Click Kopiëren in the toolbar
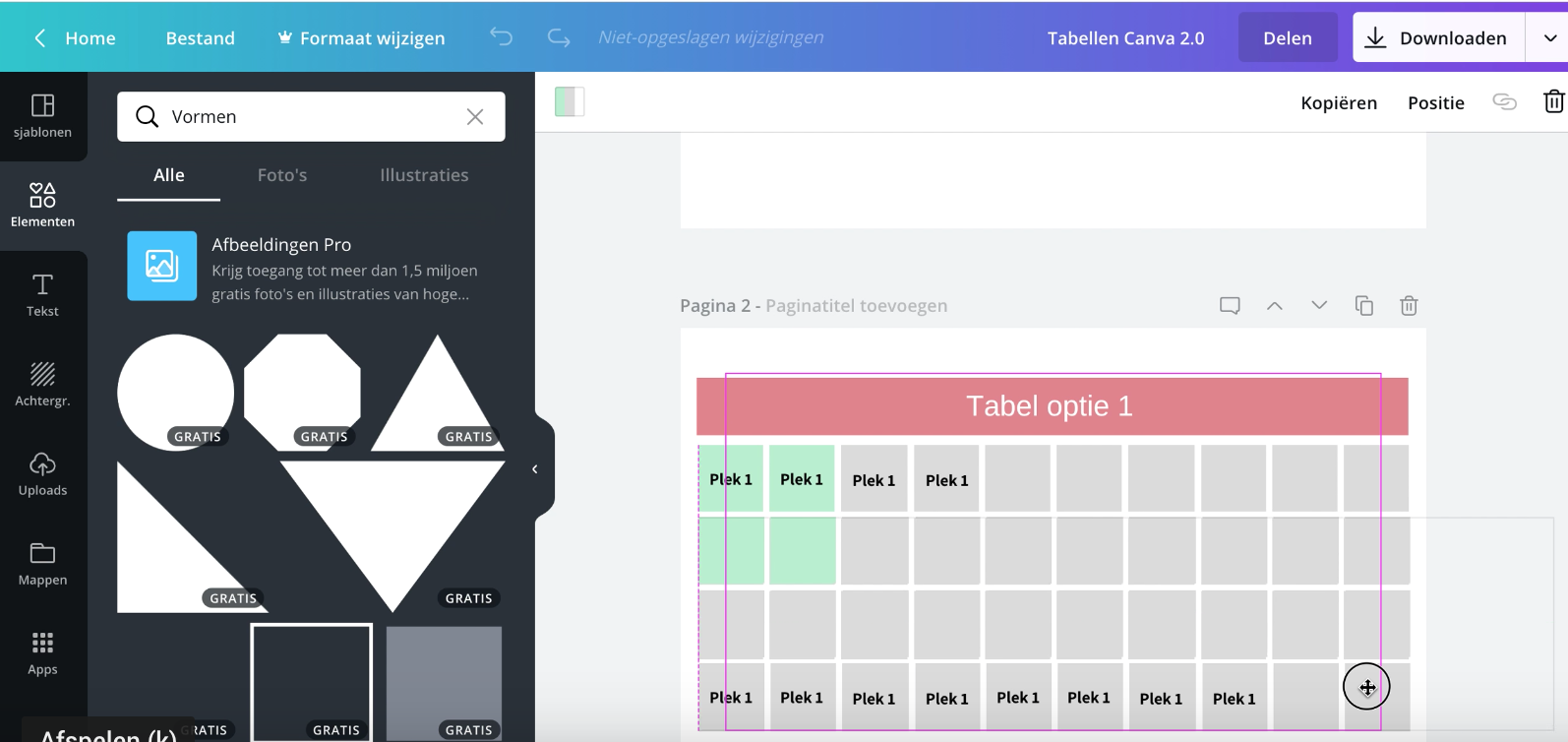The width and height of the screenshot is (1568, 742). click(1338, 103)
